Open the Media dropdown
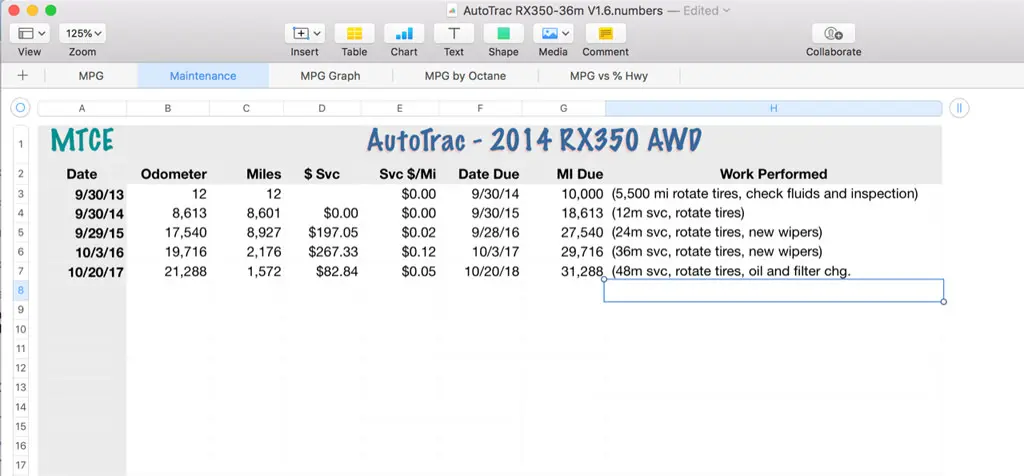The width and height of the screenshot is (1024, 476). [553, 33]
